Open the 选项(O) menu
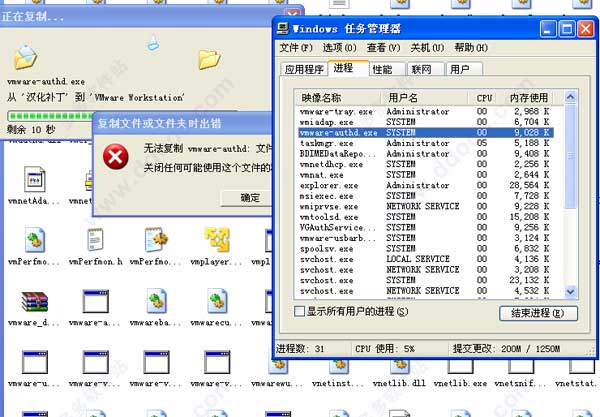Screen dimensions: 600x417 [x=339, y=48]
